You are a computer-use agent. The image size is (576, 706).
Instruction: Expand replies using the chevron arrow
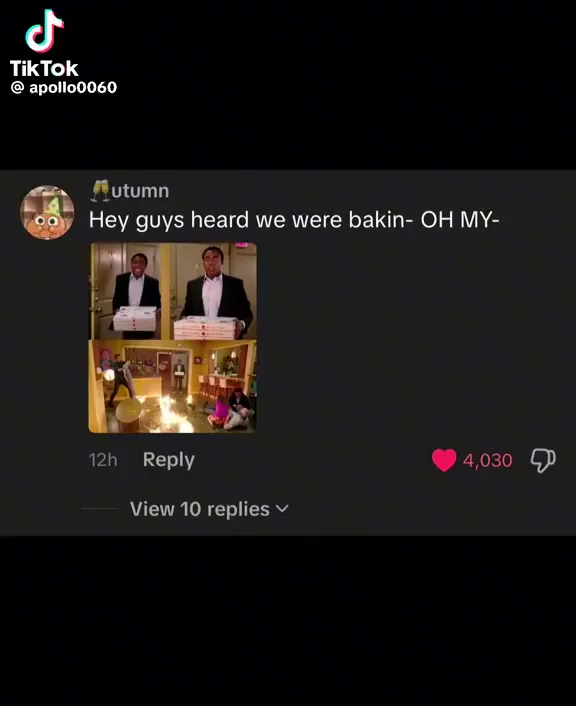tap(282, 509)
